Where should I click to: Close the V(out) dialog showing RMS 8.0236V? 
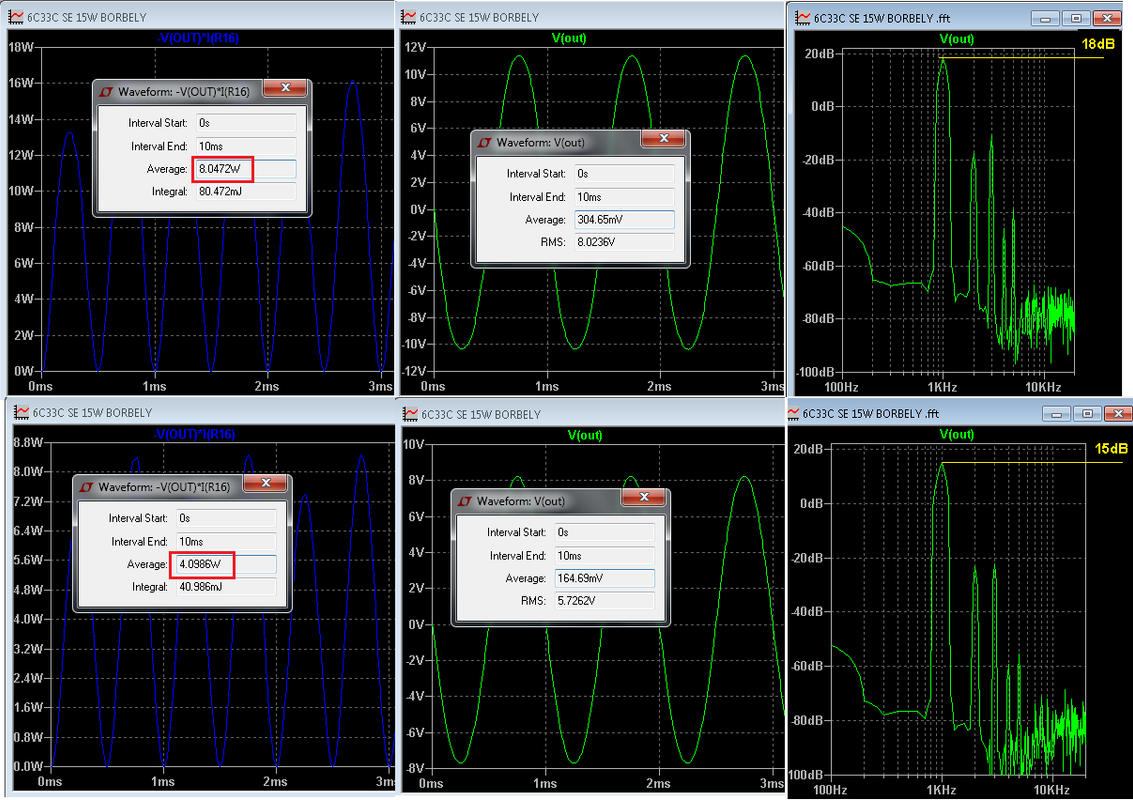[x=664, y=139]
